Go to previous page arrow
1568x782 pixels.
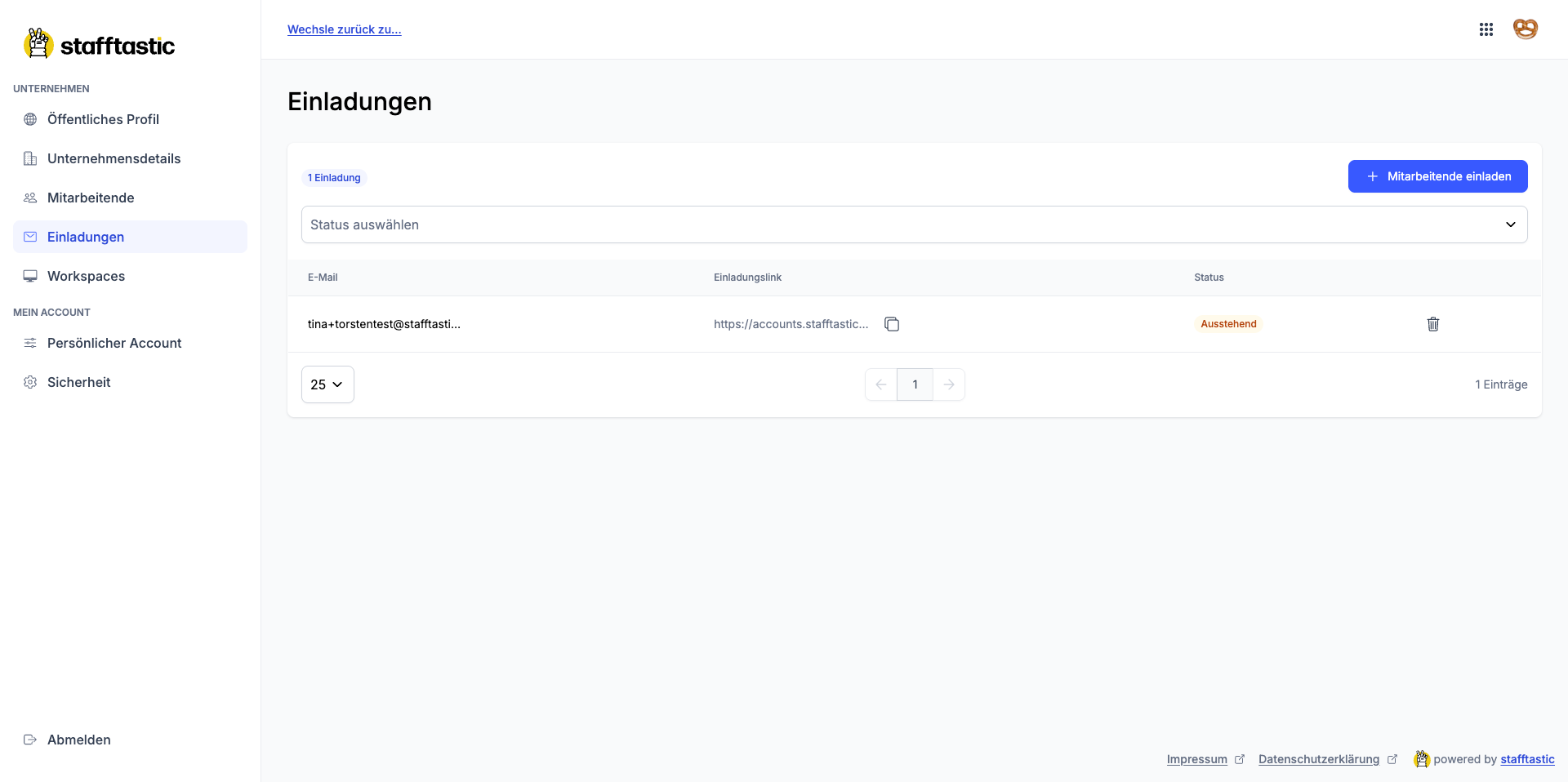881,384
